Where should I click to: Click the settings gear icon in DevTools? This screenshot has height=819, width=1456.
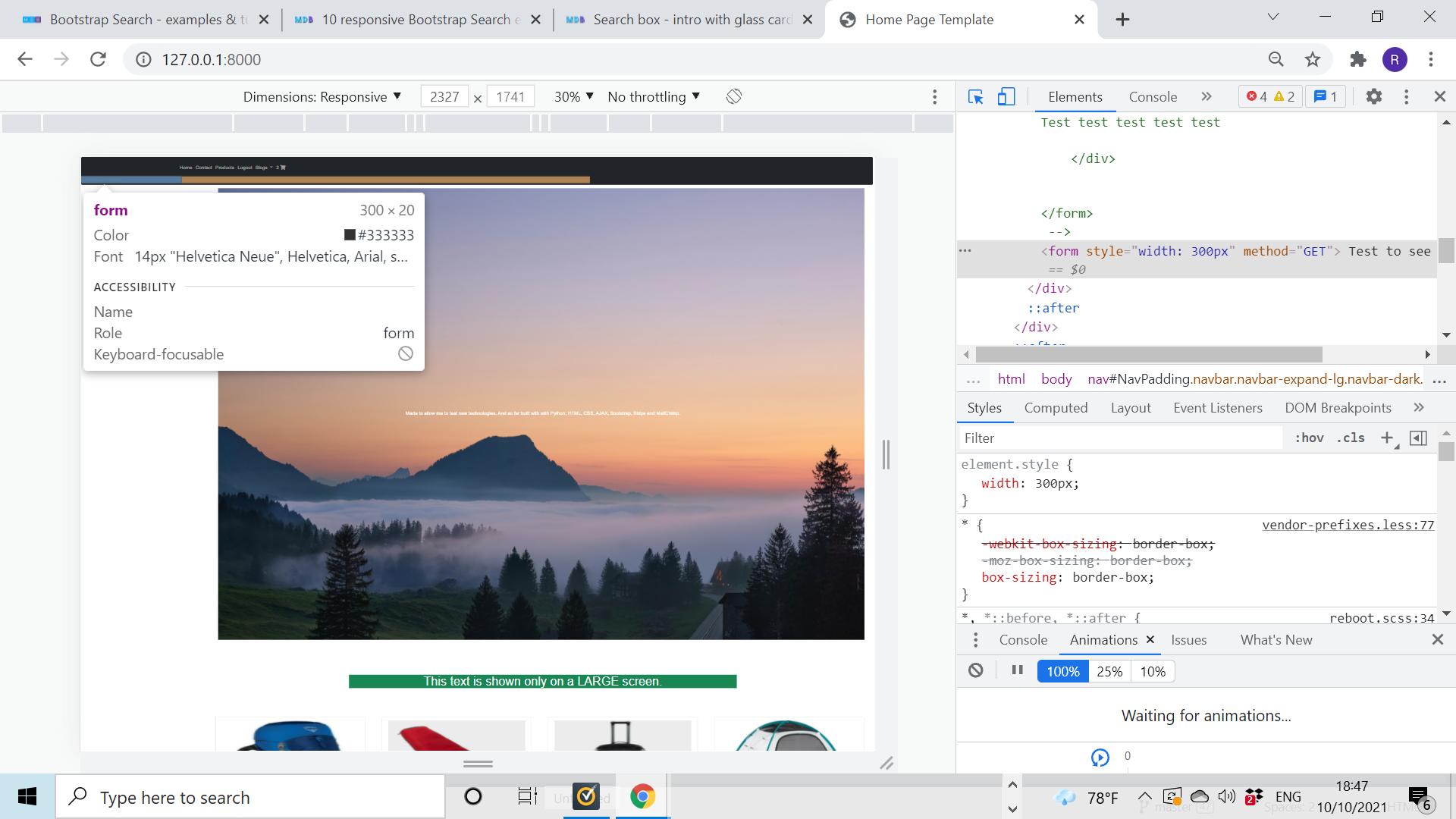1374,96
